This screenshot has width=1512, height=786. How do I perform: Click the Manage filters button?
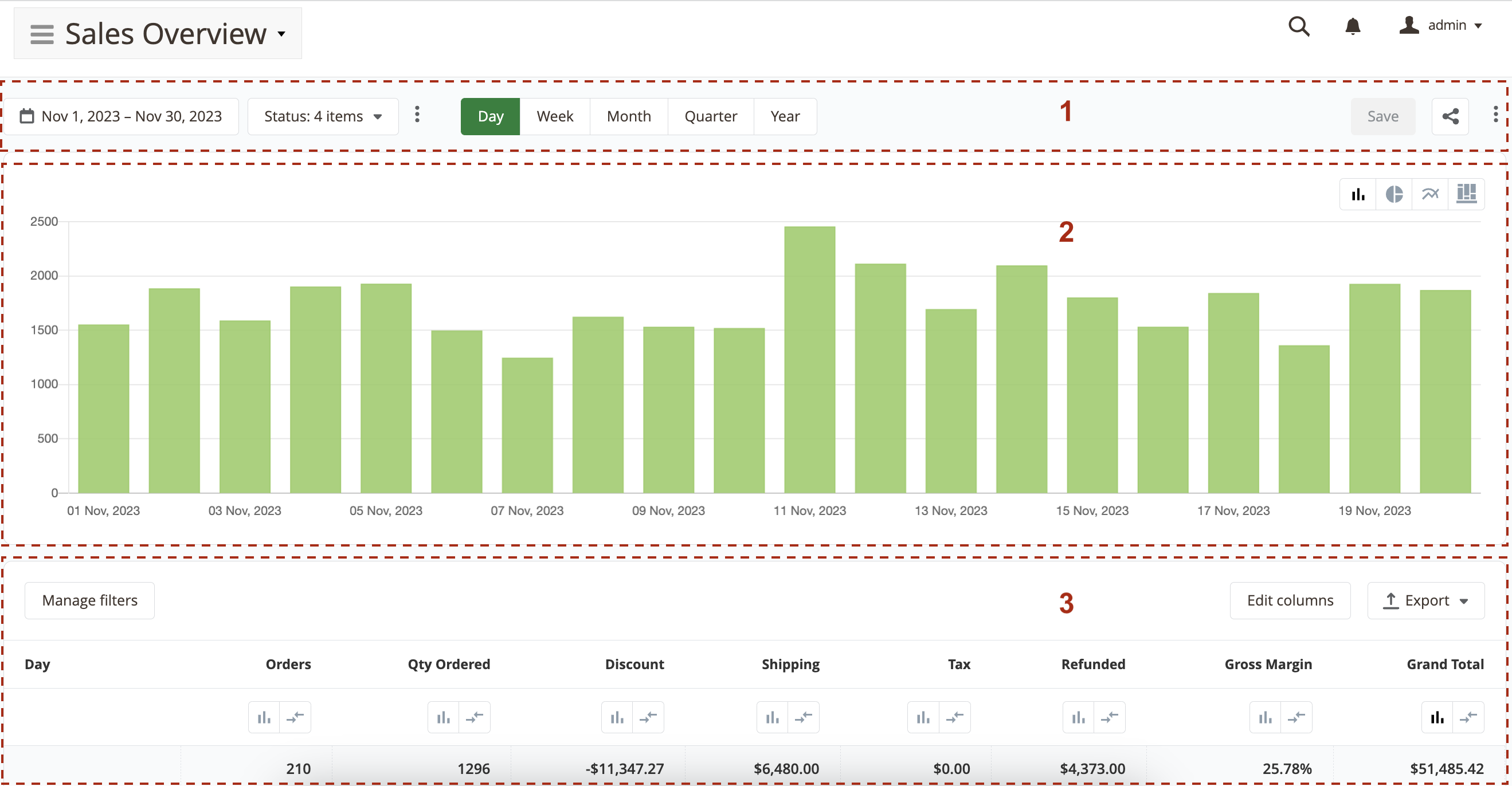[89, 600]
